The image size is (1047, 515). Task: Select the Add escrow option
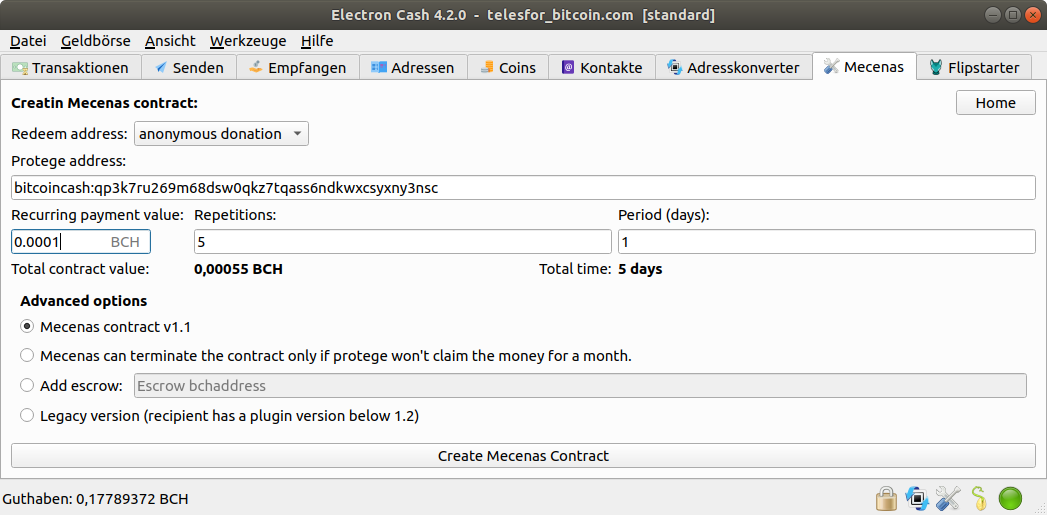[27, 385]
